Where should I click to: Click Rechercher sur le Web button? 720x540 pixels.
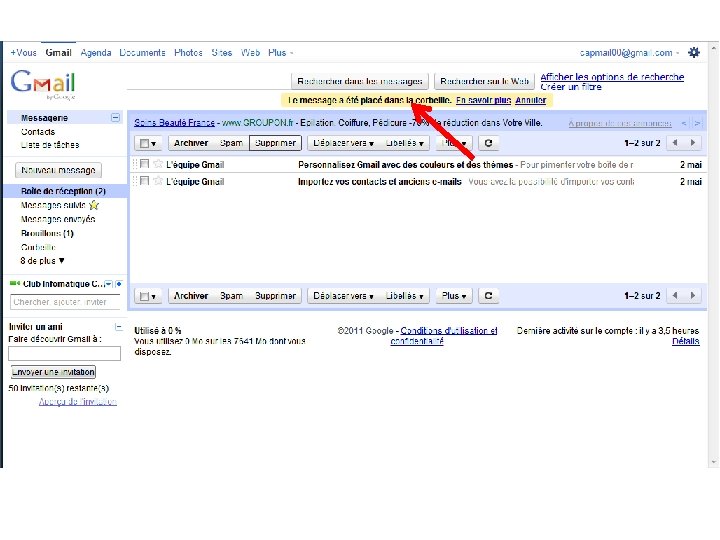tap(484, 81)
